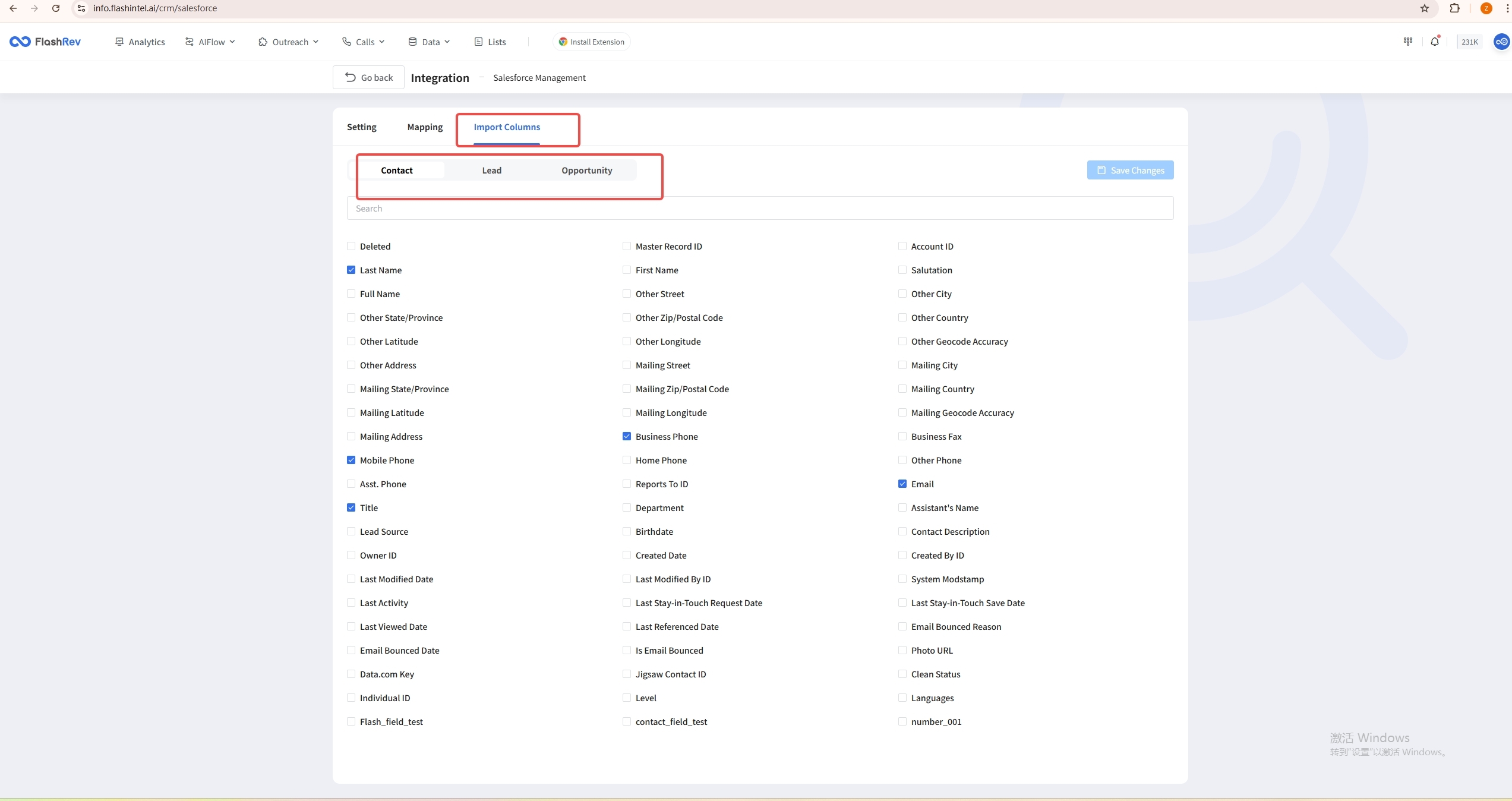1512x801 pixels.
Task: Open the apps grid icon
Action: click(x=1408, y=42)
